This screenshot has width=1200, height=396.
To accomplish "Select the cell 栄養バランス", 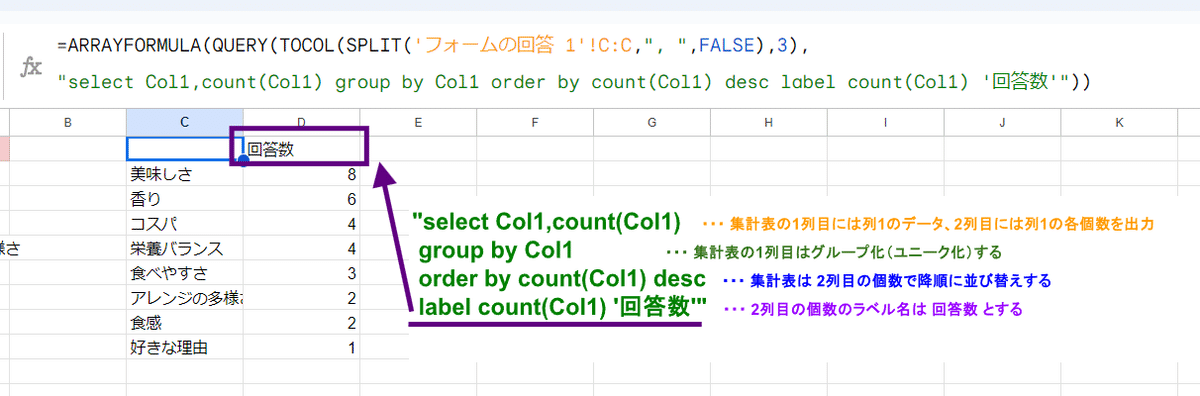I will tap(185, 249).
